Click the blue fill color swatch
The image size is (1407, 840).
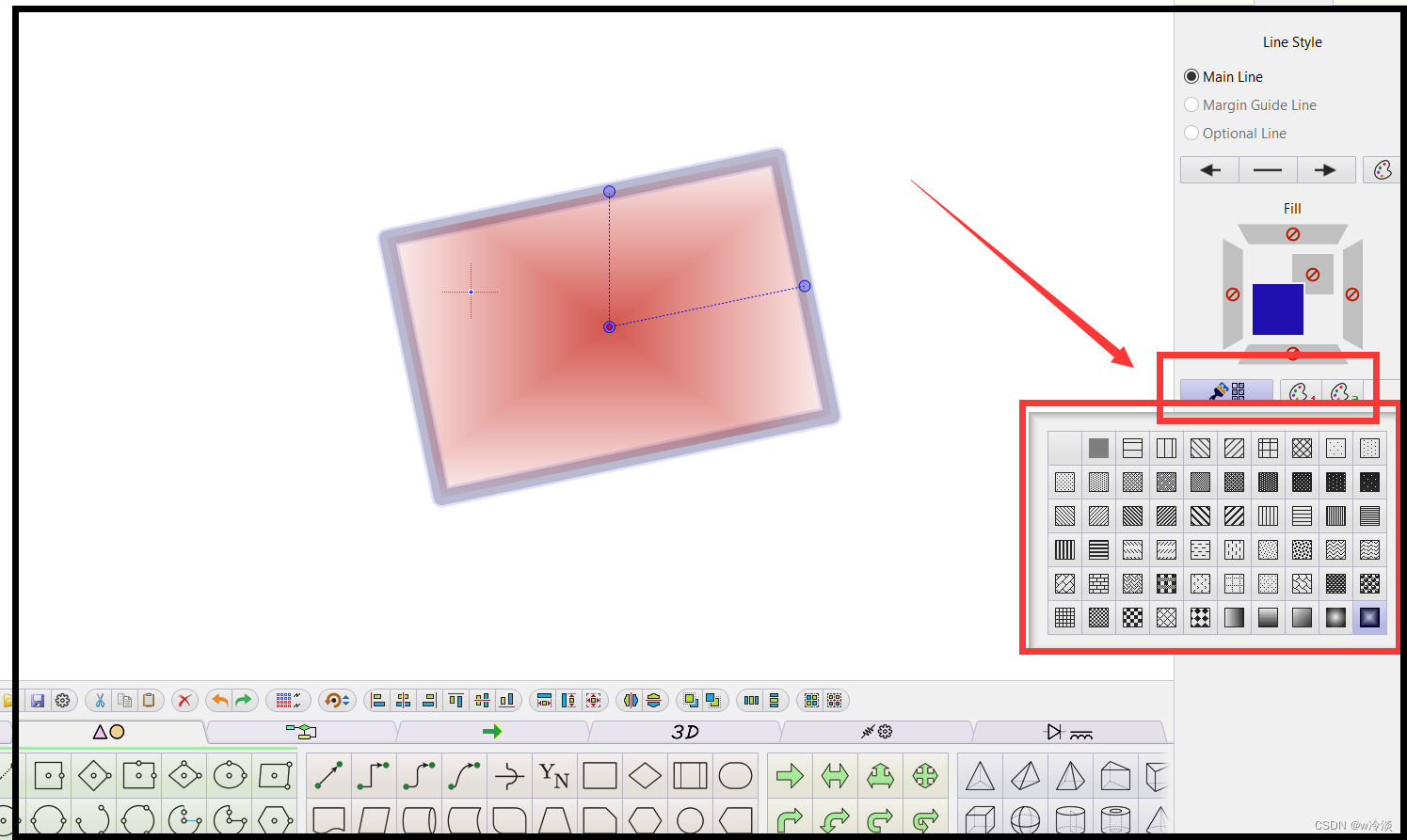click(x=1278, y=309)
